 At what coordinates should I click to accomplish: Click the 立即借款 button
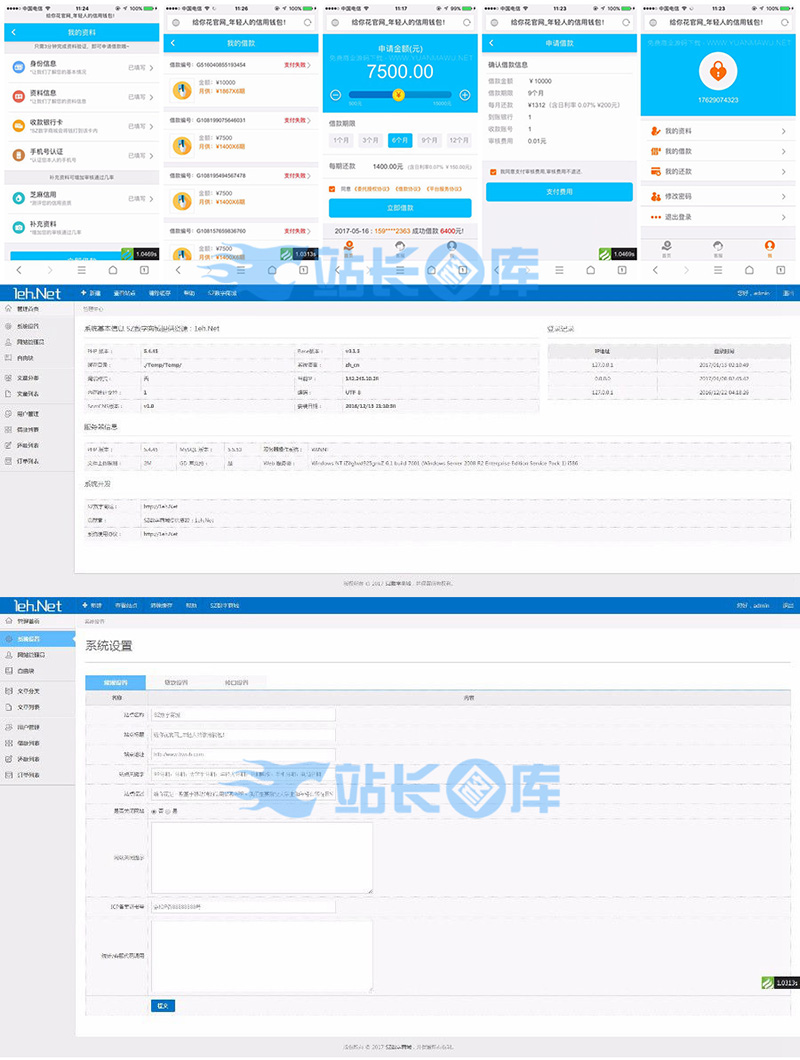pyautogui.click(x=400, y=208)
